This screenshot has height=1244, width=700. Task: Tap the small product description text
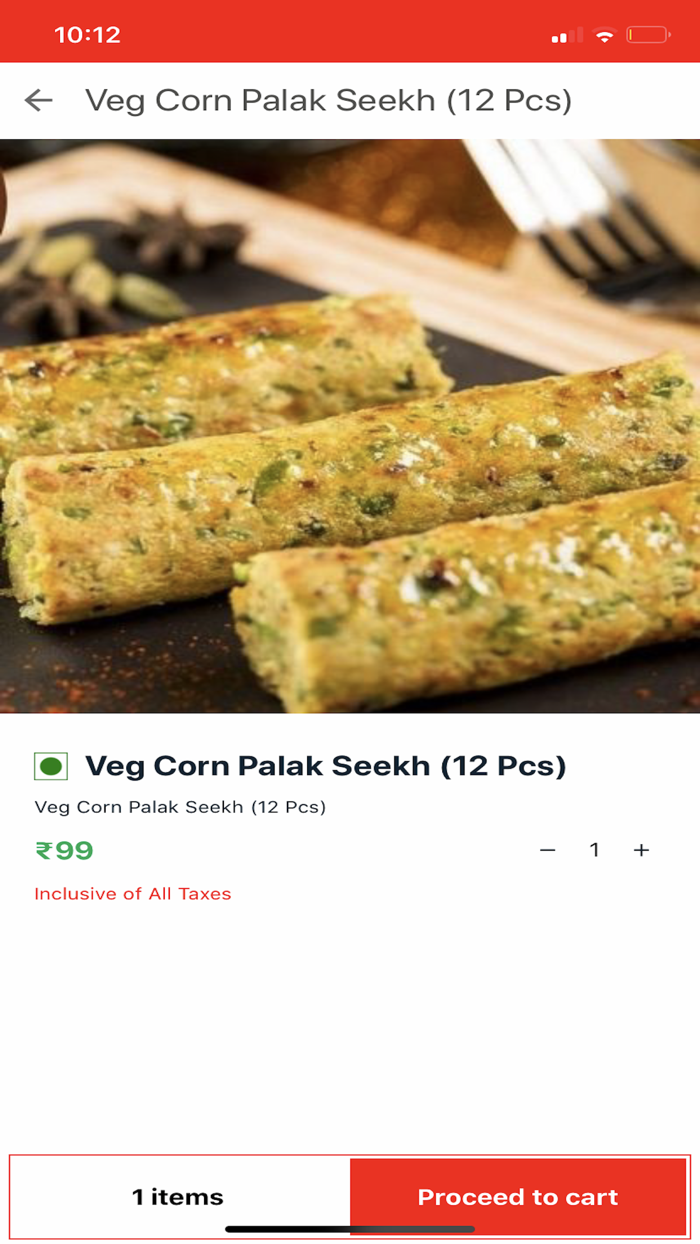click(180, 807)
